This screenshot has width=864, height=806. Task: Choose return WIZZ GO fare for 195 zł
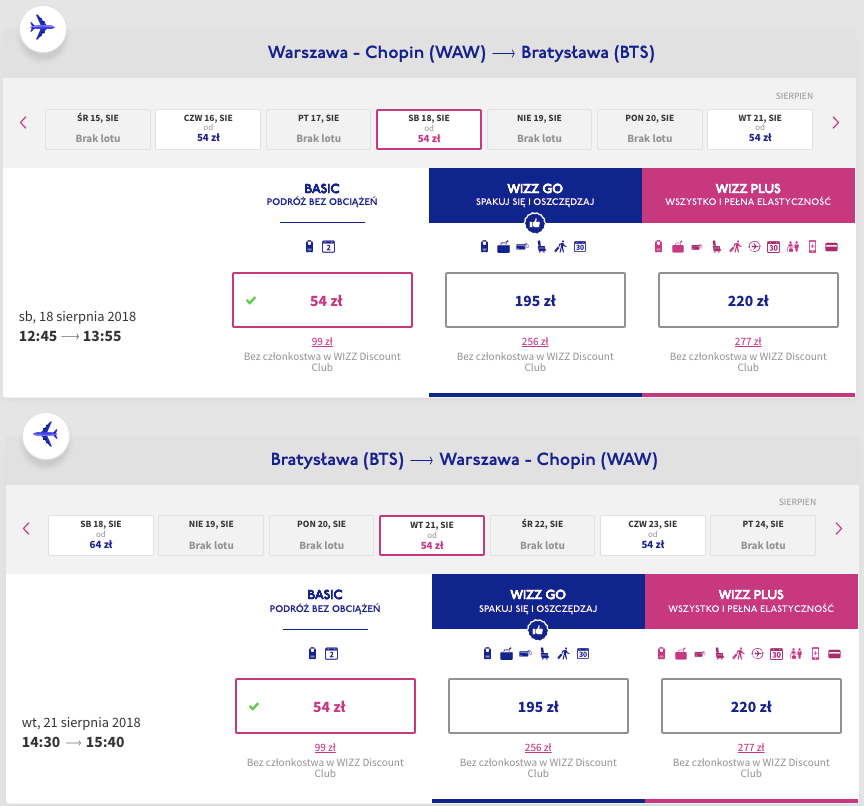pos(538,706)
